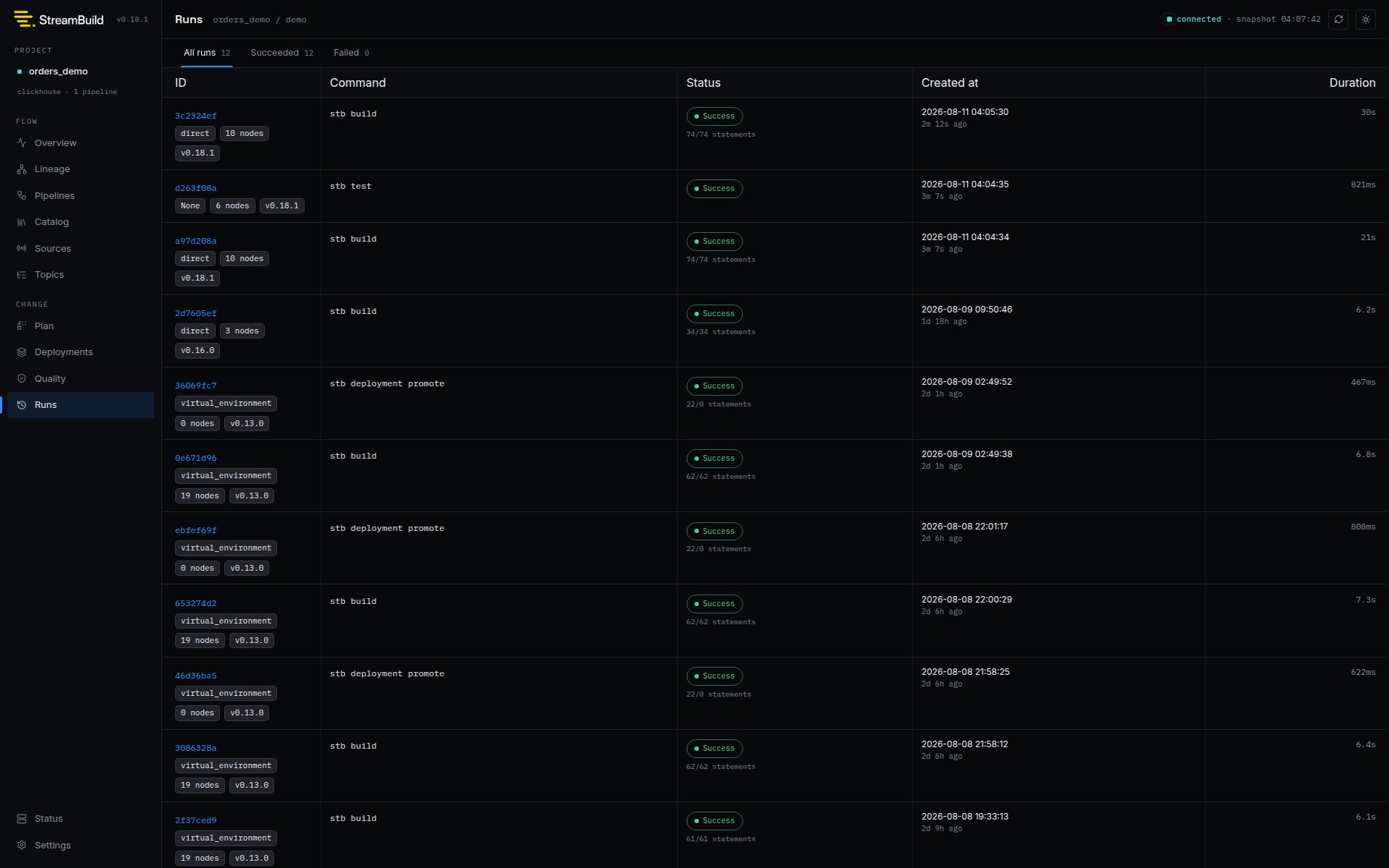Click the '34/34 statements' text
This screenshot has height=868, width=1389.
(x=721, y=332)
